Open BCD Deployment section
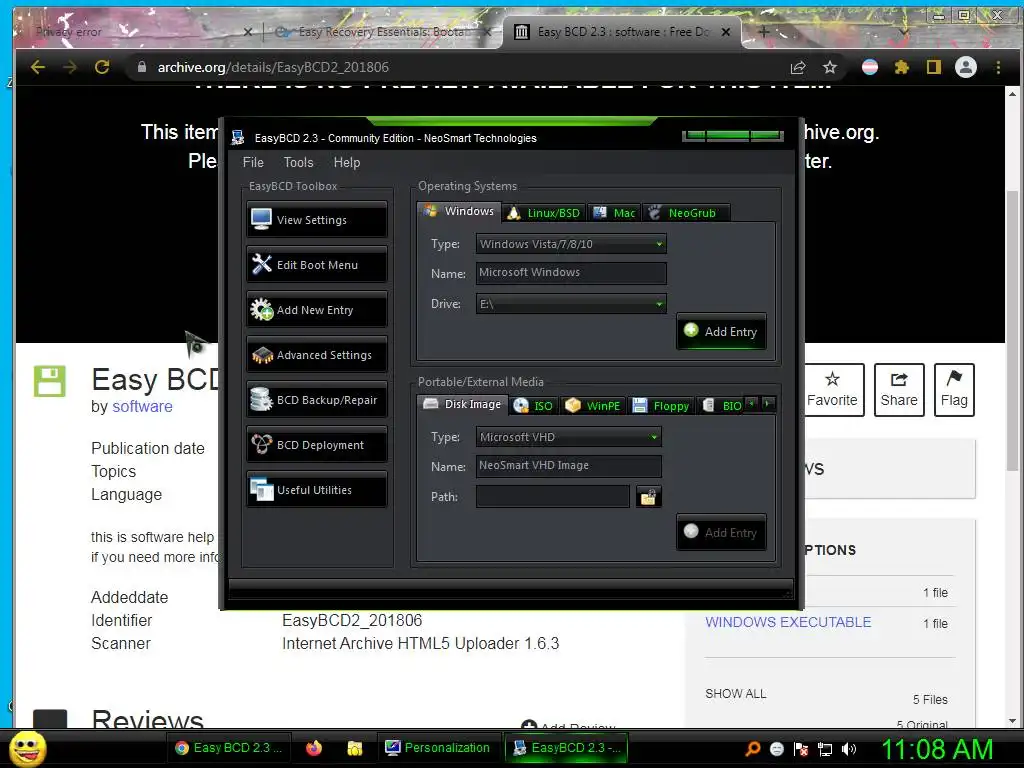Image resolution: width=1024 pixels, height=768 pixels. (x=317, y=445)
